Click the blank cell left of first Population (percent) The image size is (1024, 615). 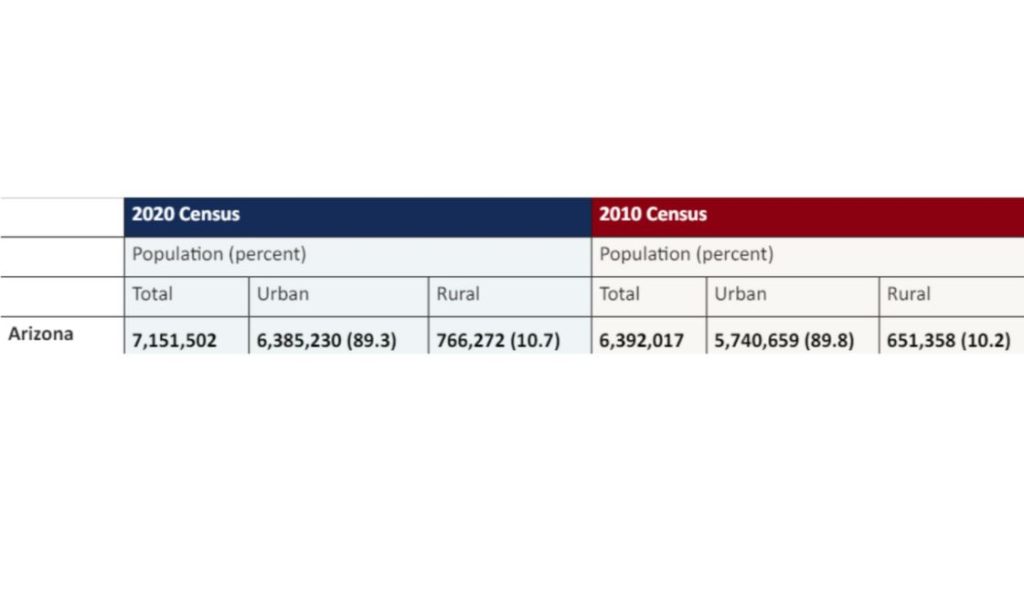pos(62,256)
